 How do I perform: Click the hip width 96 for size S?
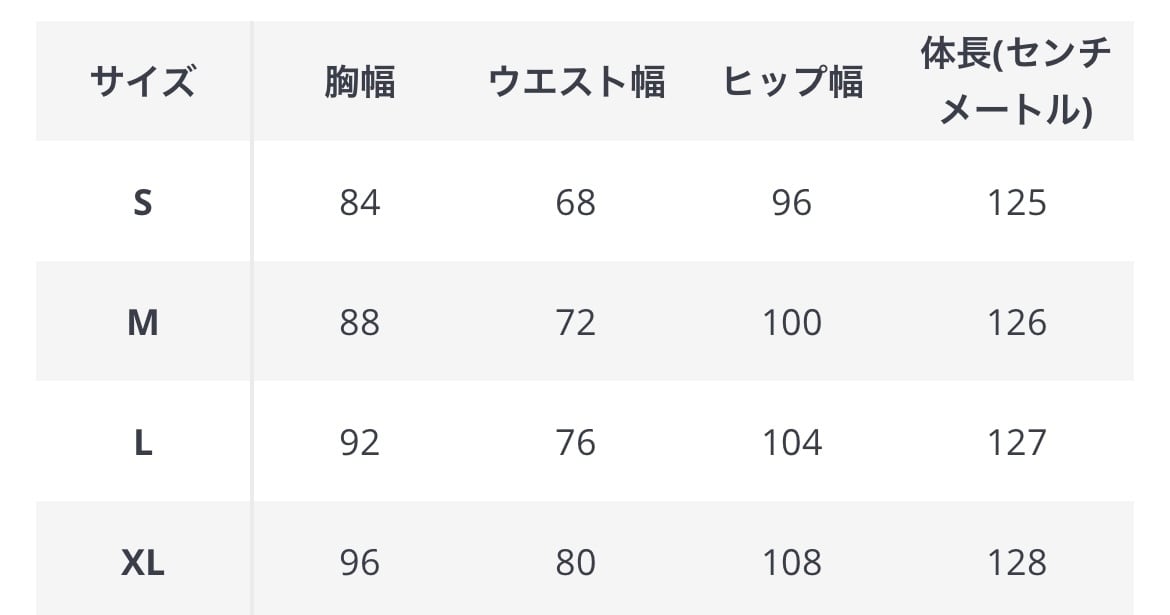tap(792, 203)
